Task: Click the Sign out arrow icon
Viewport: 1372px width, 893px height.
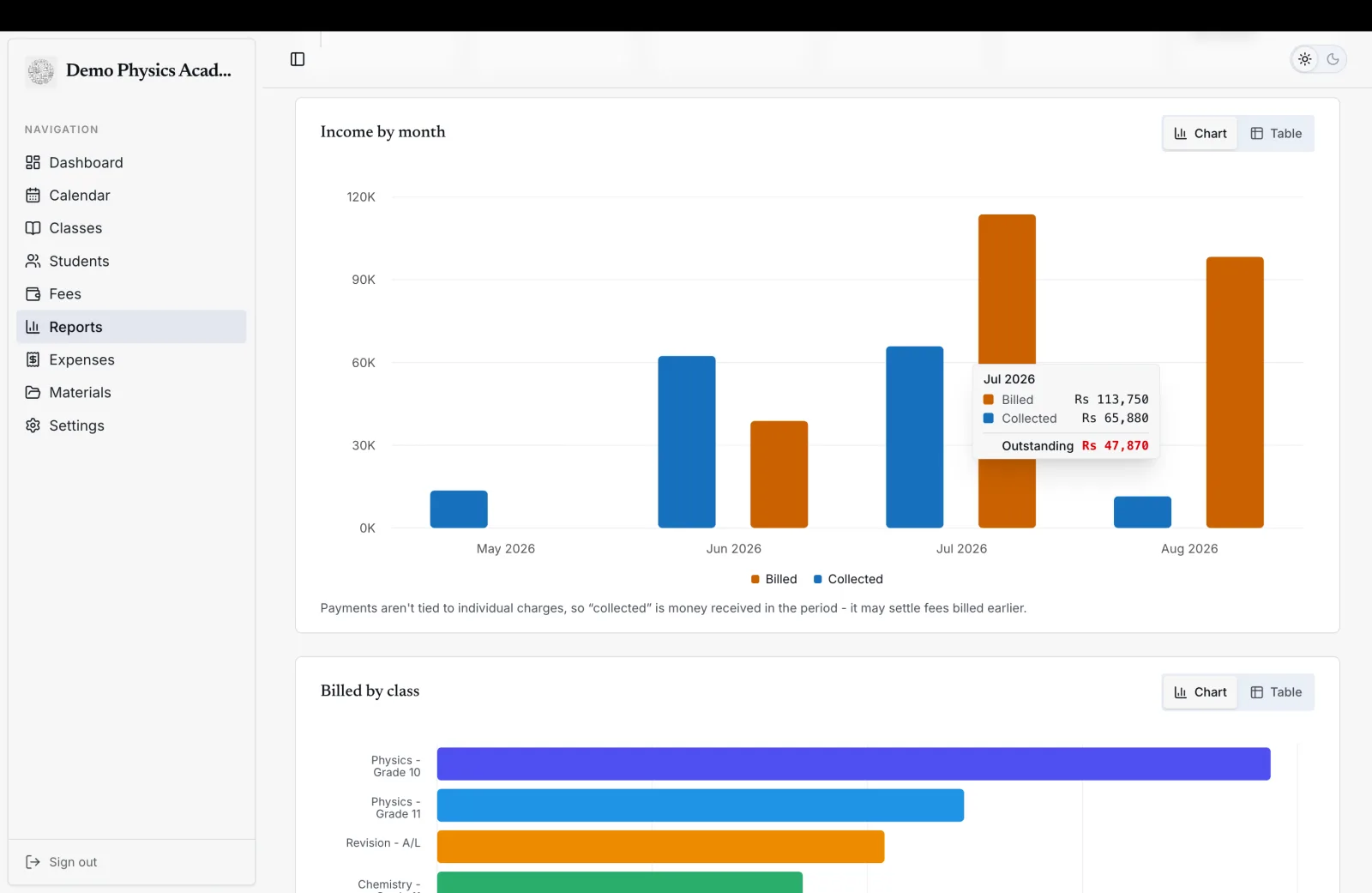Action: point(33,862)
